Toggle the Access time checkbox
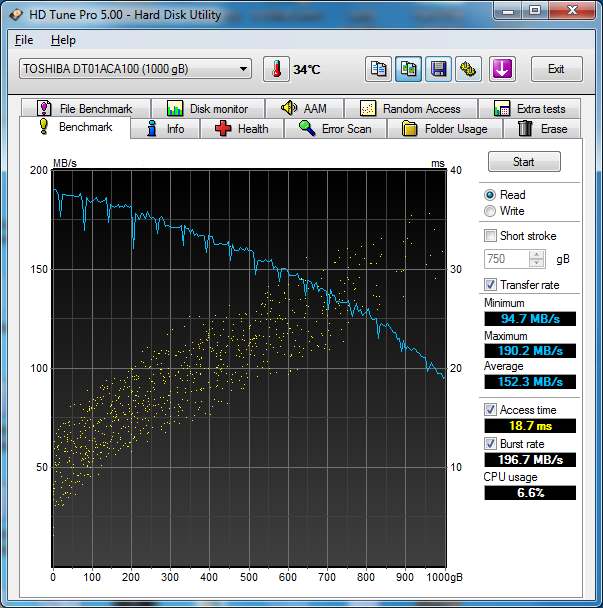This screenshot has height=608, width=603. 490,410
